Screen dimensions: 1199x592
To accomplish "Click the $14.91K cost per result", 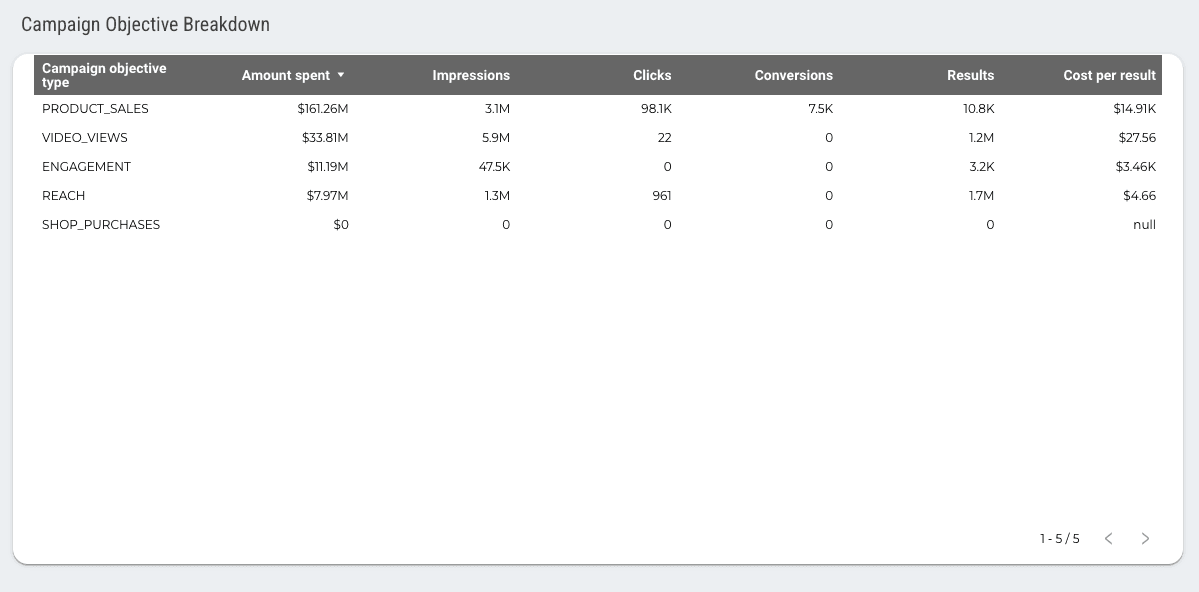I will coord(1135,109).
